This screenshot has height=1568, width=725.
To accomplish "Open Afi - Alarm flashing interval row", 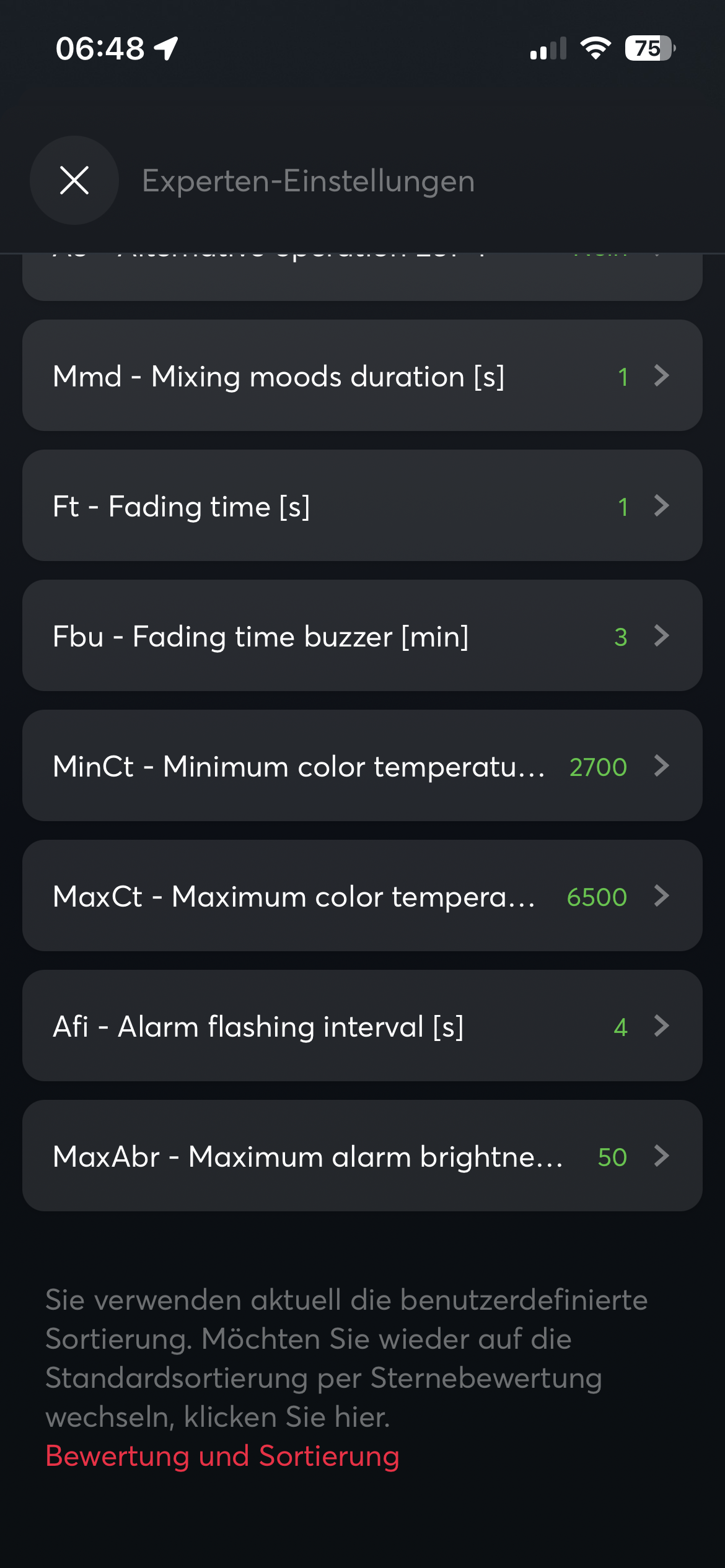I will (x=258, y=1026).
